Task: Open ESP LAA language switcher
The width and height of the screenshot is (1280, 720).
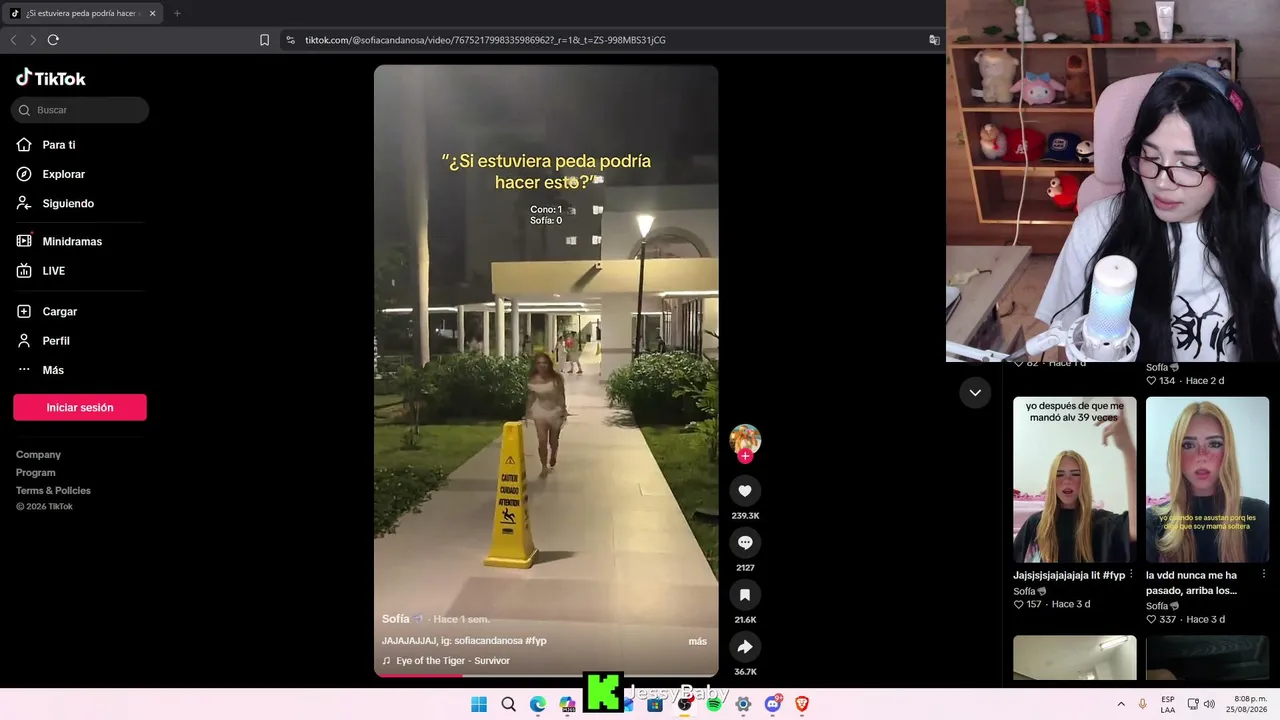Action: tap(1168, 704)
